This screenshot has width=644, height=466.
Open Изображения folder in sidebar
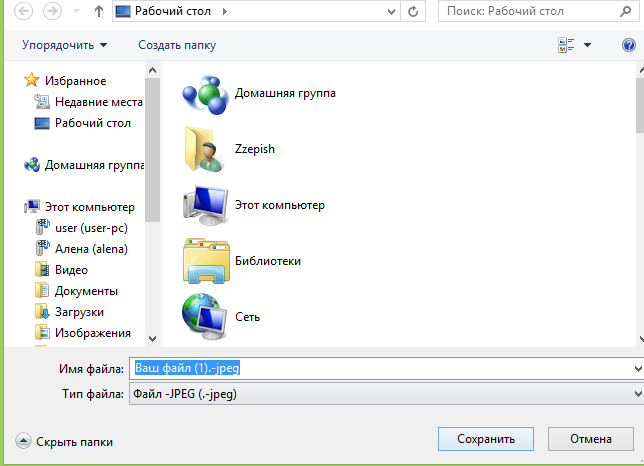tap(93, 333)
